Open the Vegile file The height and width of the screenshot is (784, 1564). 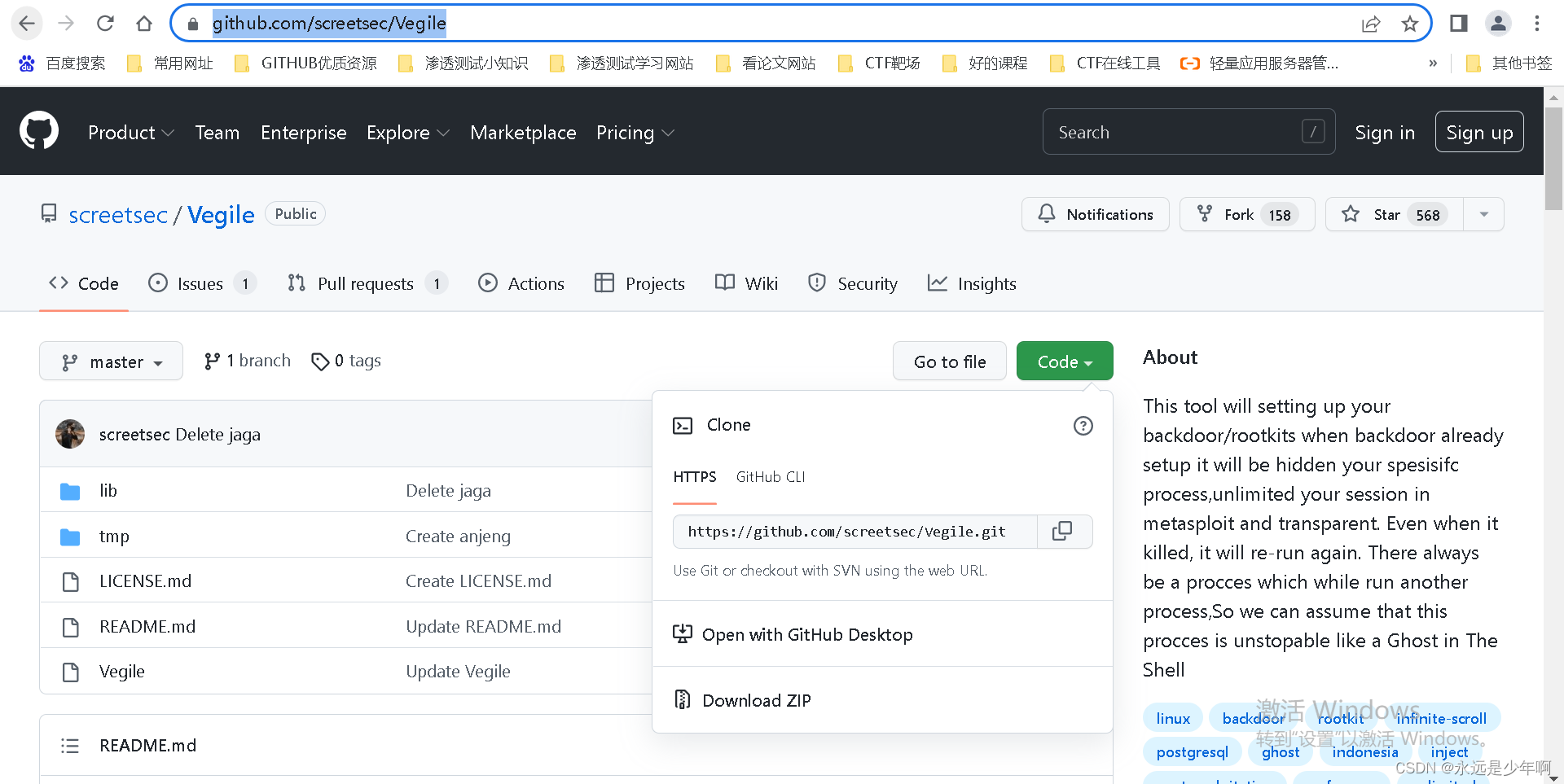[122, 672]
